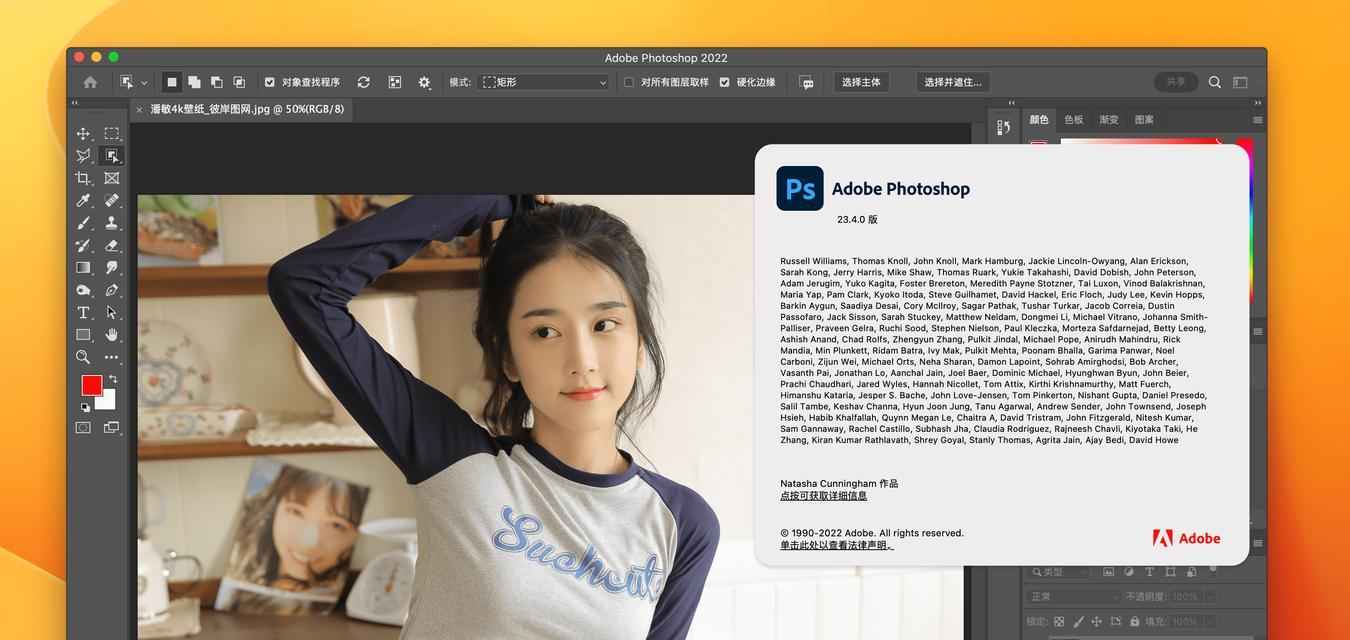Select the Crop tool

pos(83,178)
